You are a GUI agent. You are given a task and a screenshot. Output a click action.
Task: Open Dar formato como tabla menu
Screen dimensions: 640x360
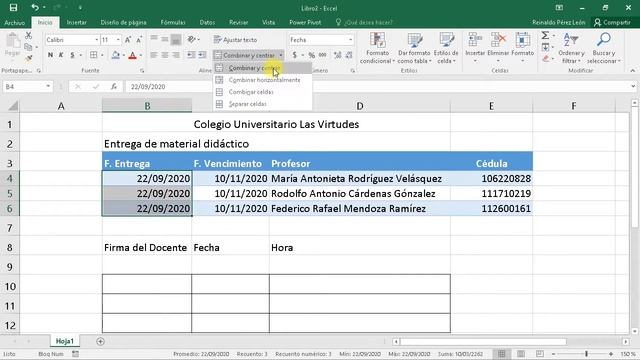coord(414,48)
